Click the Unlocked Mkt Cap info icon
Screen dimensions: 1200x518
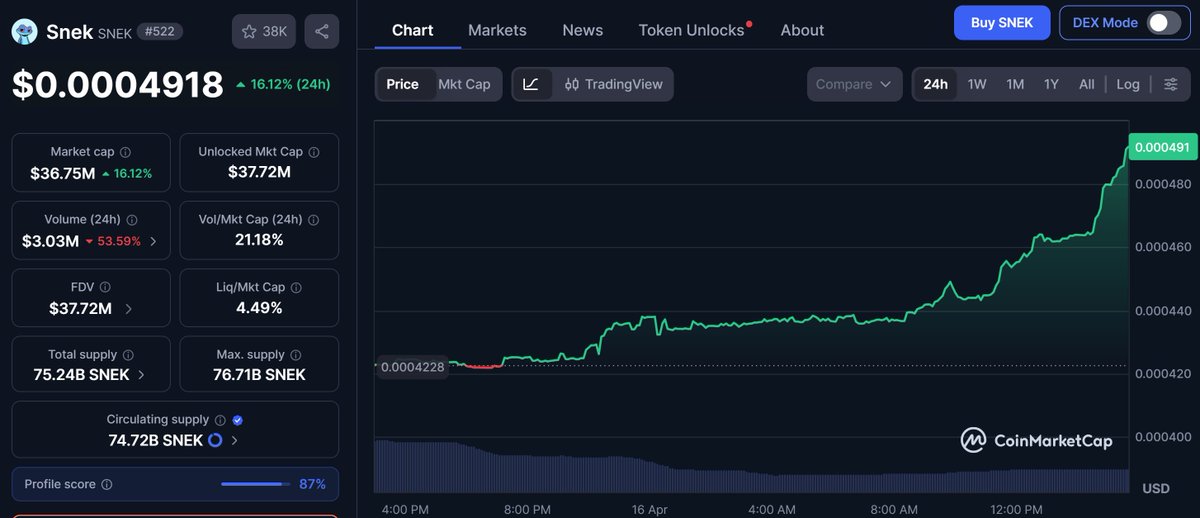(x=314, y=152)
